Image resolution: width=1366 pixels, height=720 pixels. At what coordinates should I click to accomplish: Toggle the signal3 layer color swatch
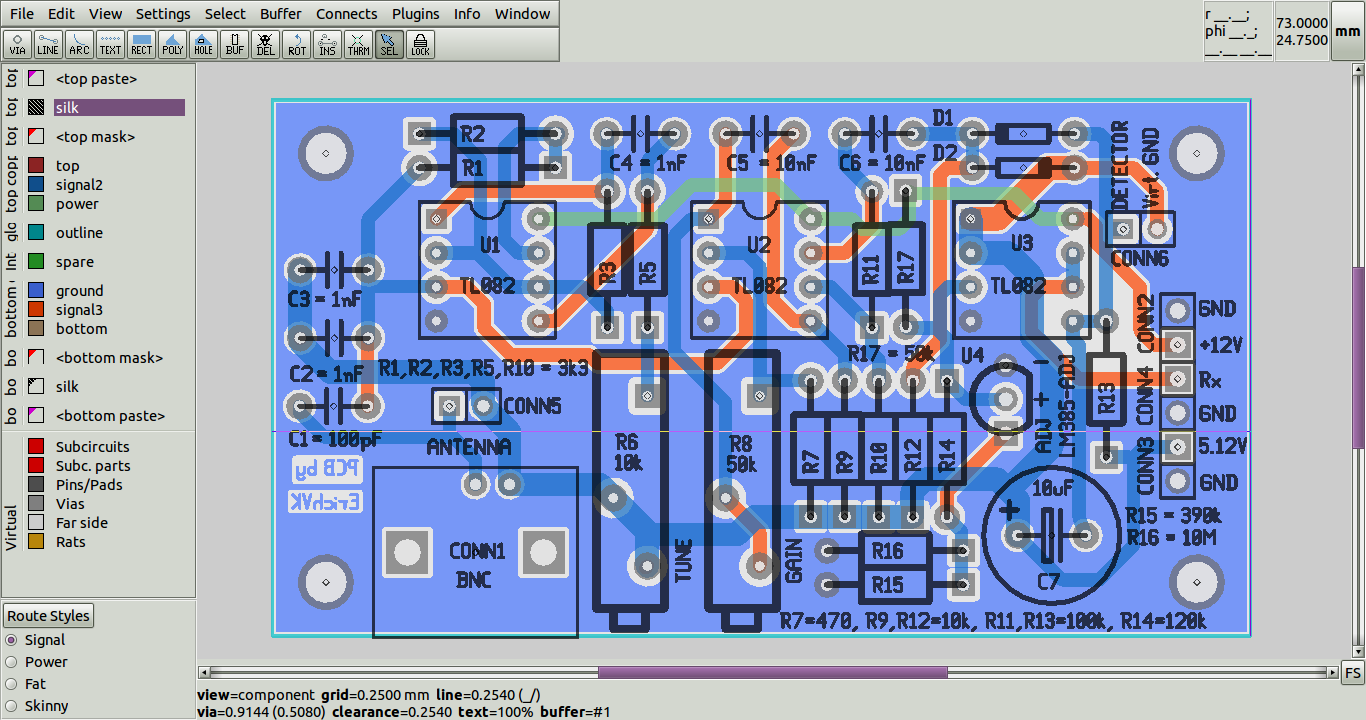[36, 310]
